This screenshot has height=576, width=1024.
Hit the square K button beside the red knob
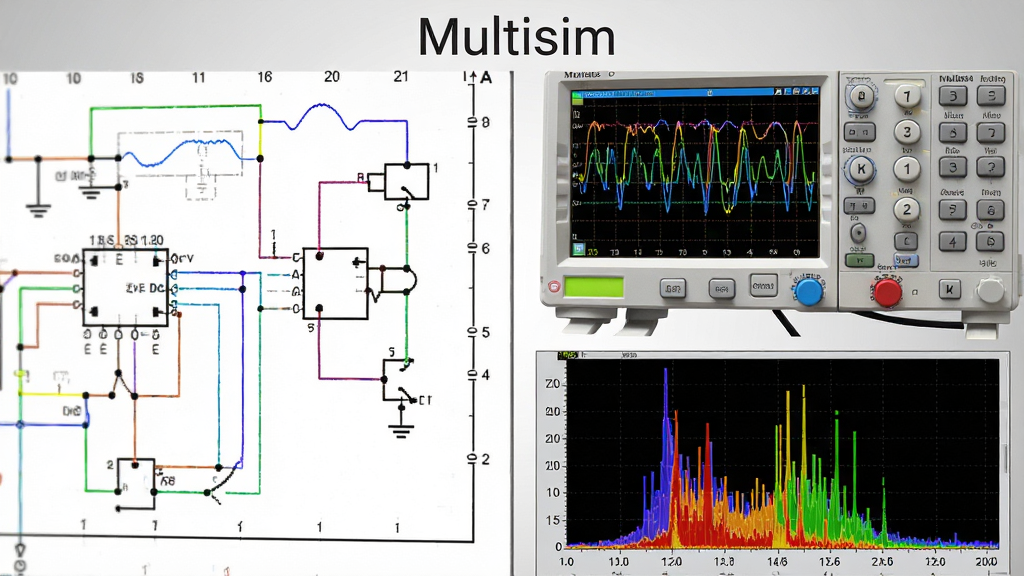950,289
